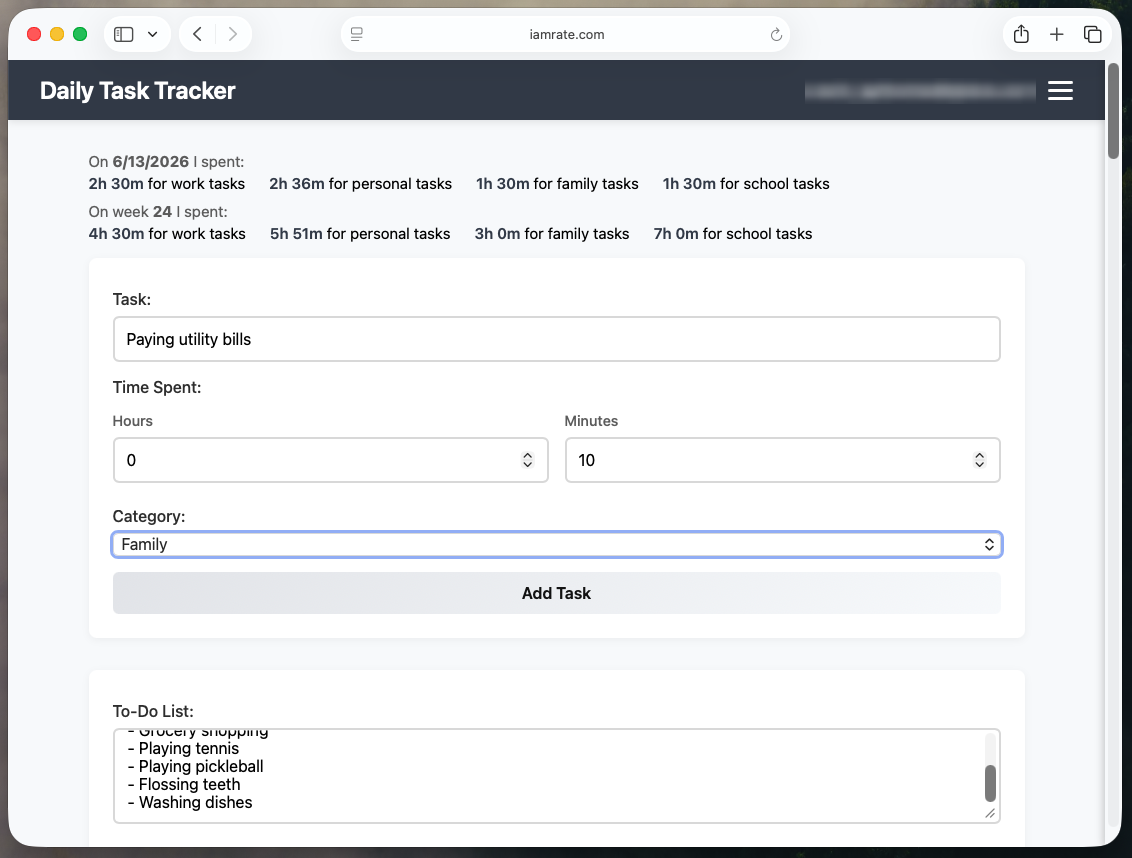Select the '3h 0m for family tasks' summary
1132x858 pixels.
(552, 233)
